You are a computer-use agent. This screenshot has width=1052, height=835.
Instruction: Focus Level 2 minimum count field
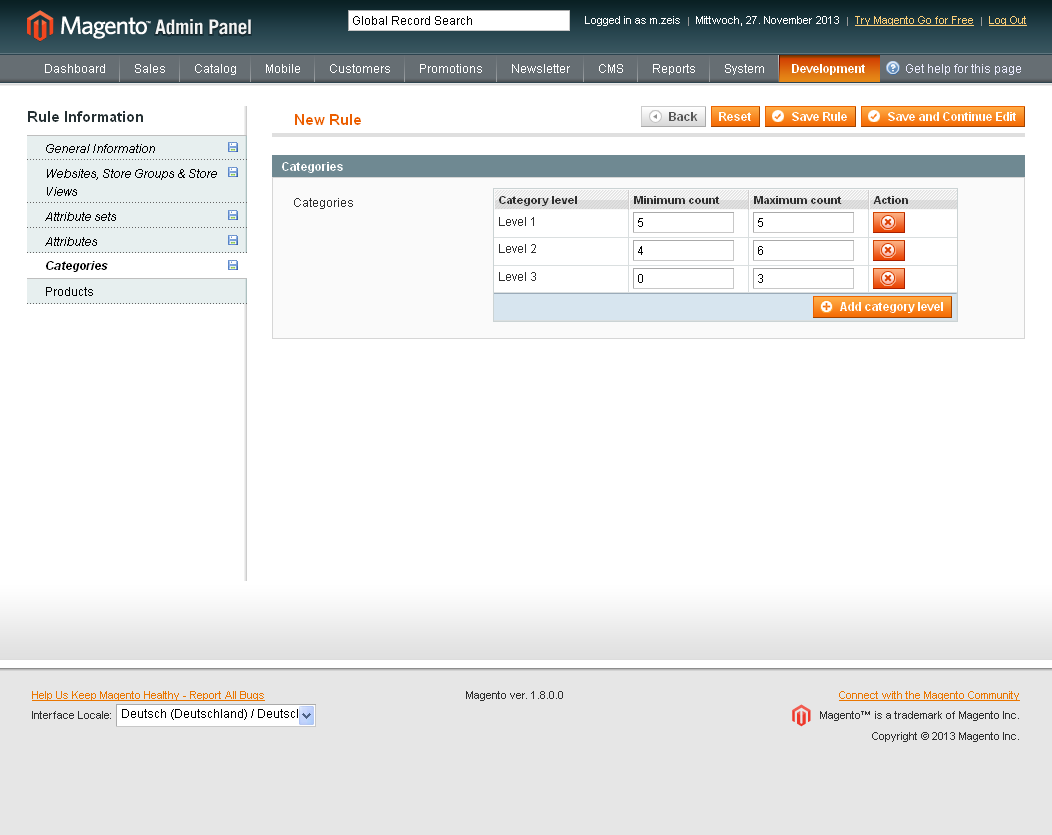tap(683, 250)
